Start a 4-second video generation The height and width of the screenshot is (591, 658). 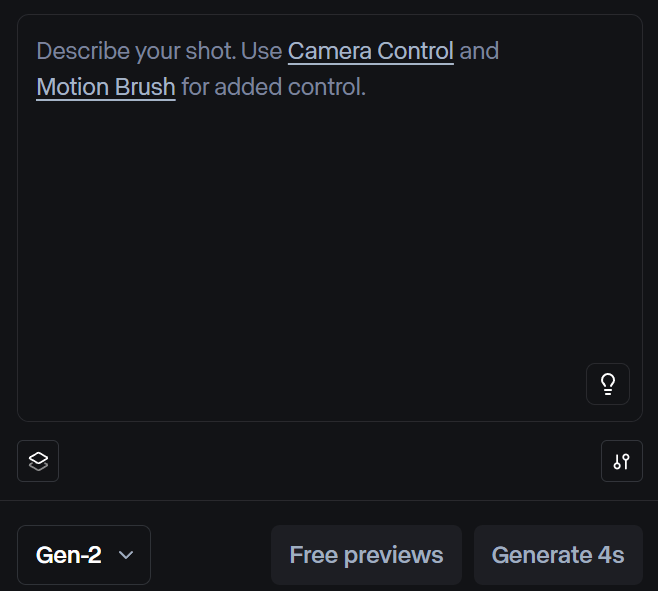click(558, 555)
